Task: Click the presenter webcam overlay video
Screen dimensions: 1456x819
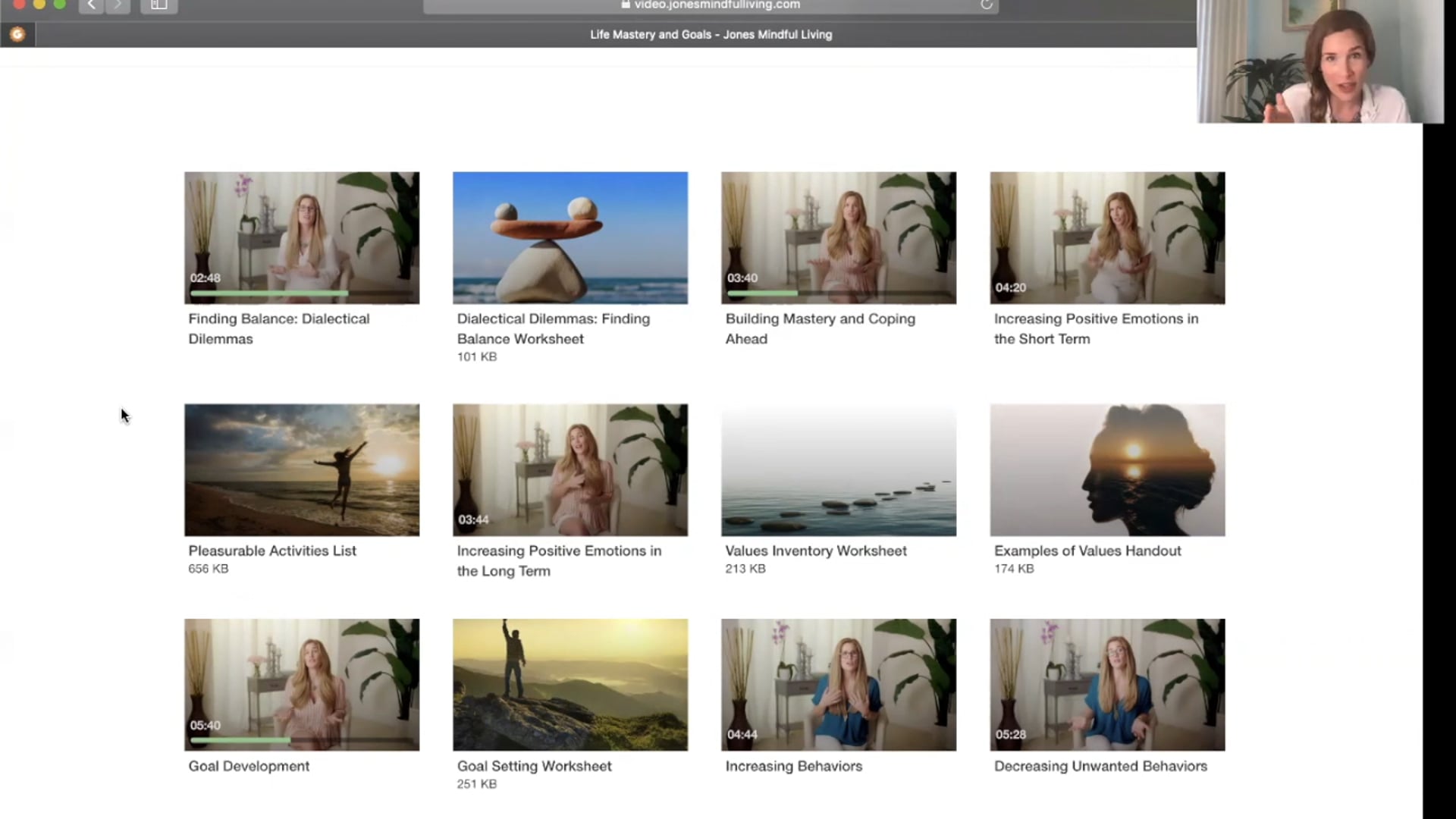Action: tap(1319, 61)
